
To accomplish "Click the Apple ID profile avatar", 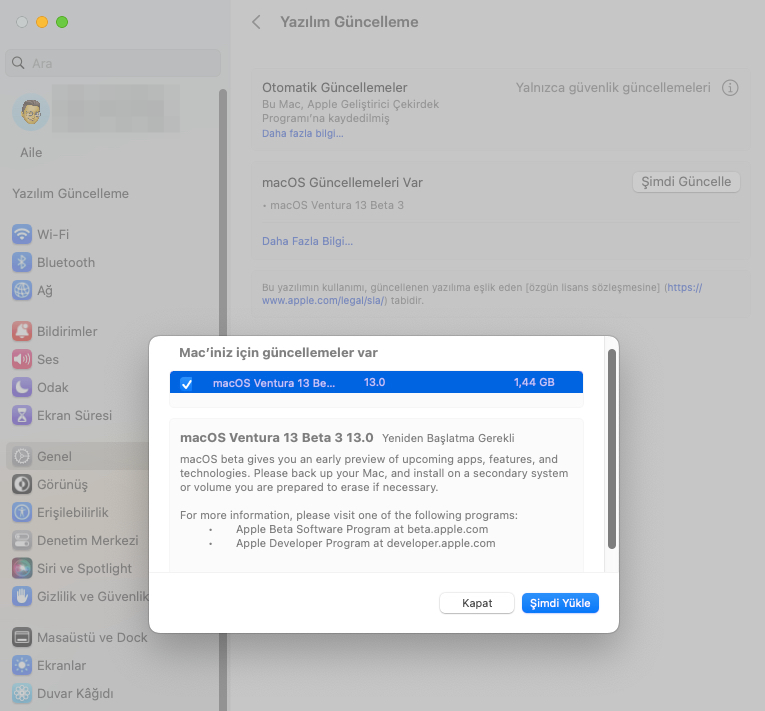I will 30,112.
